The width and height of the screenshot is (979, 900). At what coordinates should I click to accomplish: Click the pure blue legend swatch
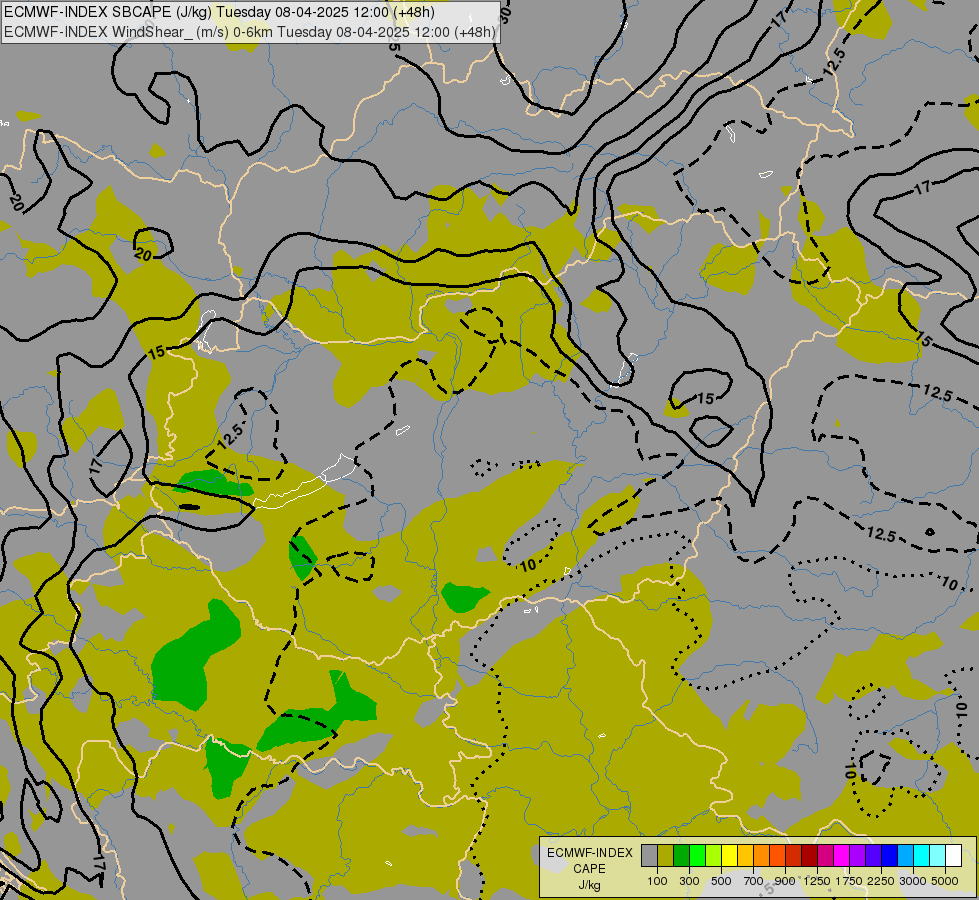(x=890, y=855)
